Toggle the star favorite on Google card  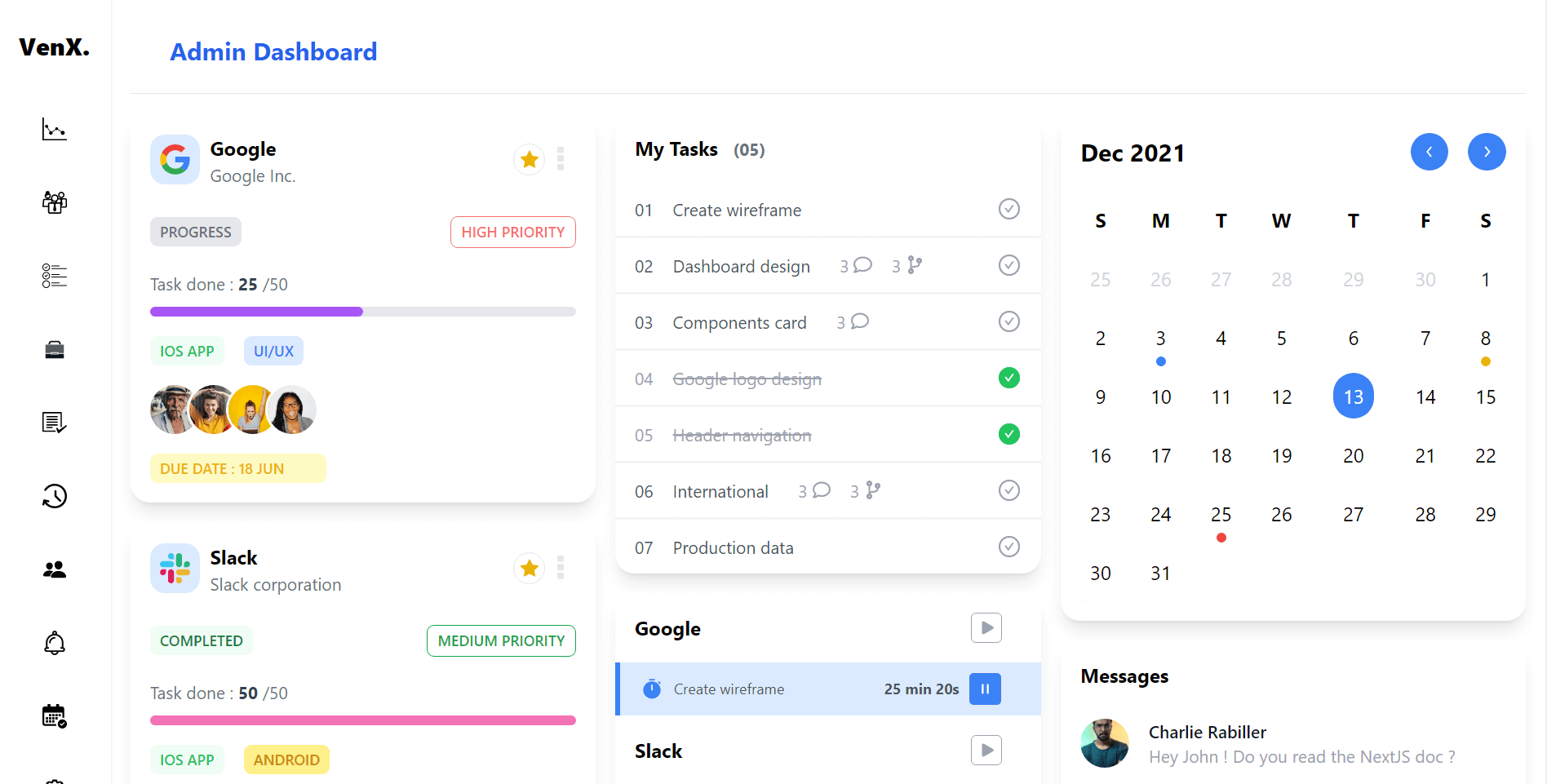click(529, 159)
